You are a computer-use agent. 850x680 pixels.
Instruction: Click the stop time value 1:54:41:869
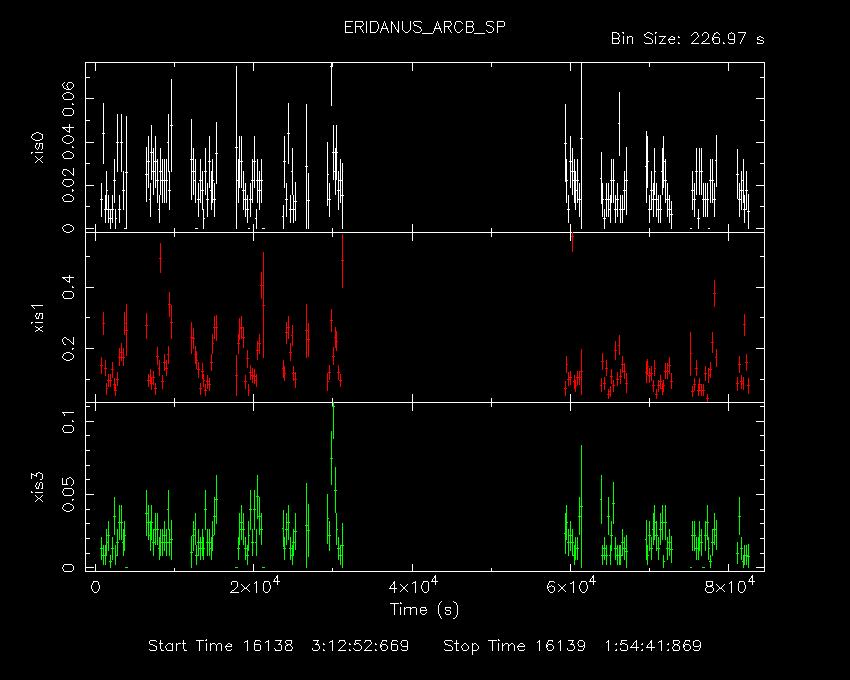pyautogui.click(x=653, y=646)
